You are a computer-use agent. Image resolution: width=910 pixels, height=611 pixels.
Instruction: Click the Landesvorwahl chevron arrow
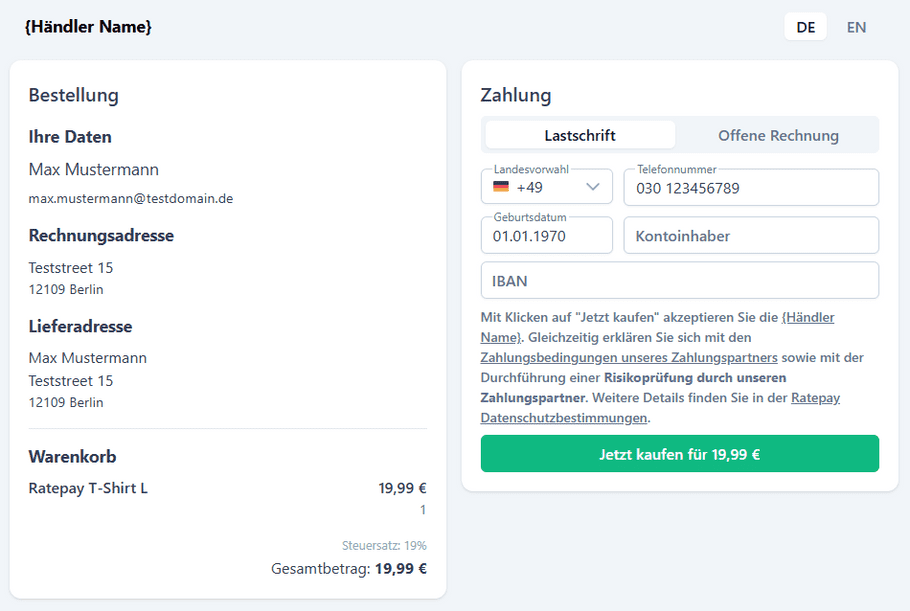593,187
